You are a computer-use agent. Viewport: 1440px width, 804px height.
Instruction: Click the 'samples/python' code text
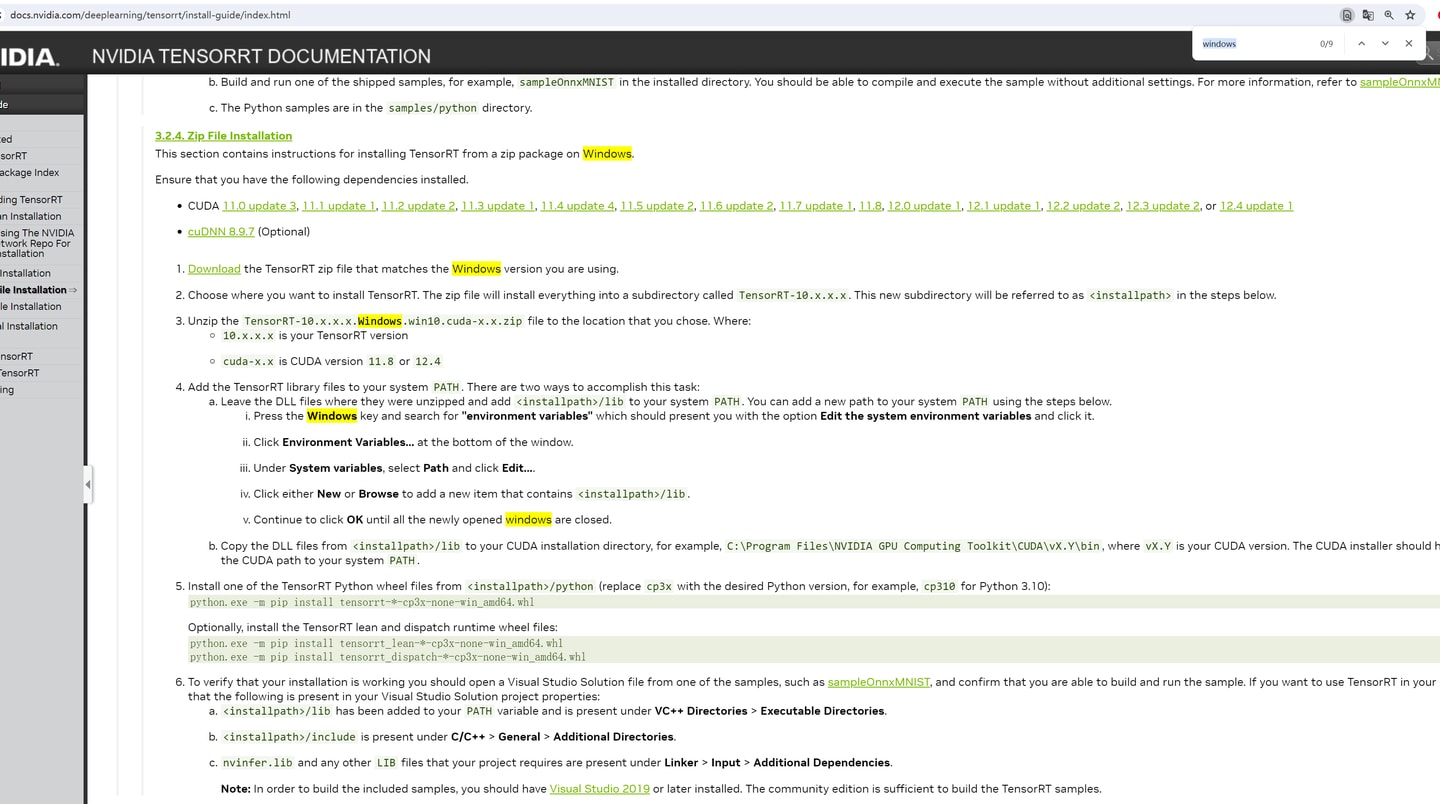point(433,108)
